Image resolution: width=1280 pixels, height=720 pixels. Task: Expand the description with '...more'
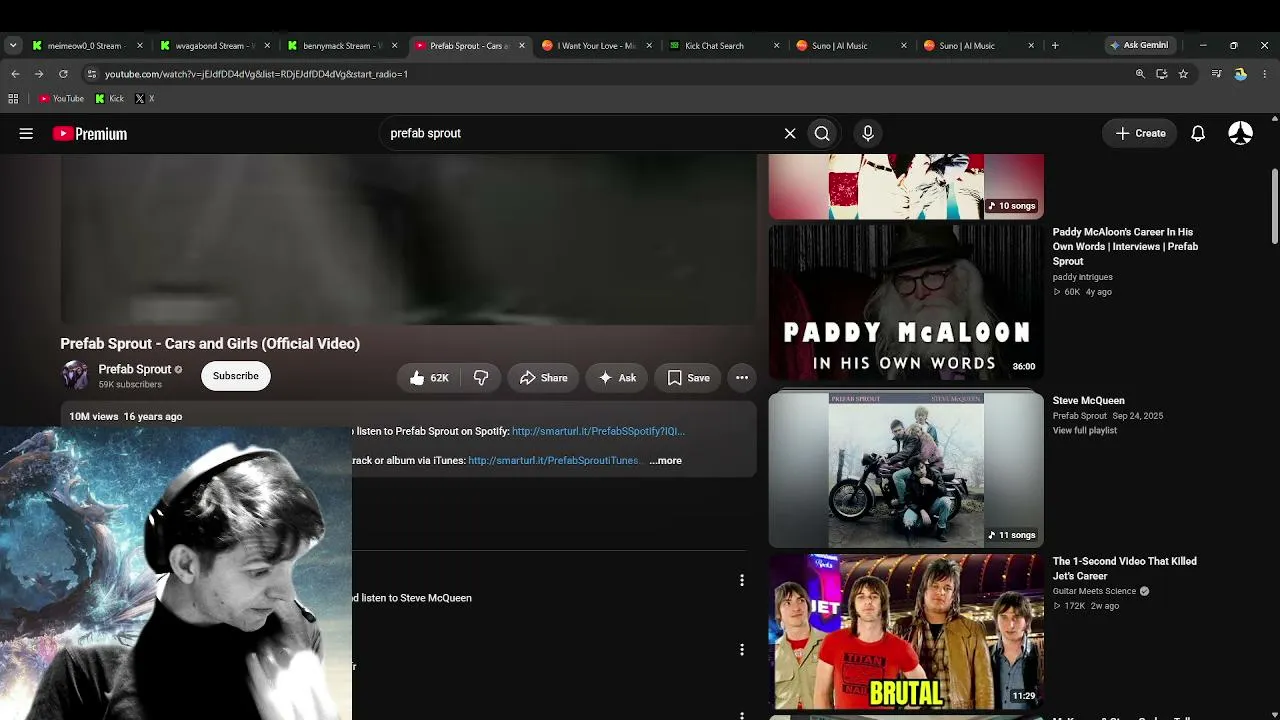[x=665, y=460]
